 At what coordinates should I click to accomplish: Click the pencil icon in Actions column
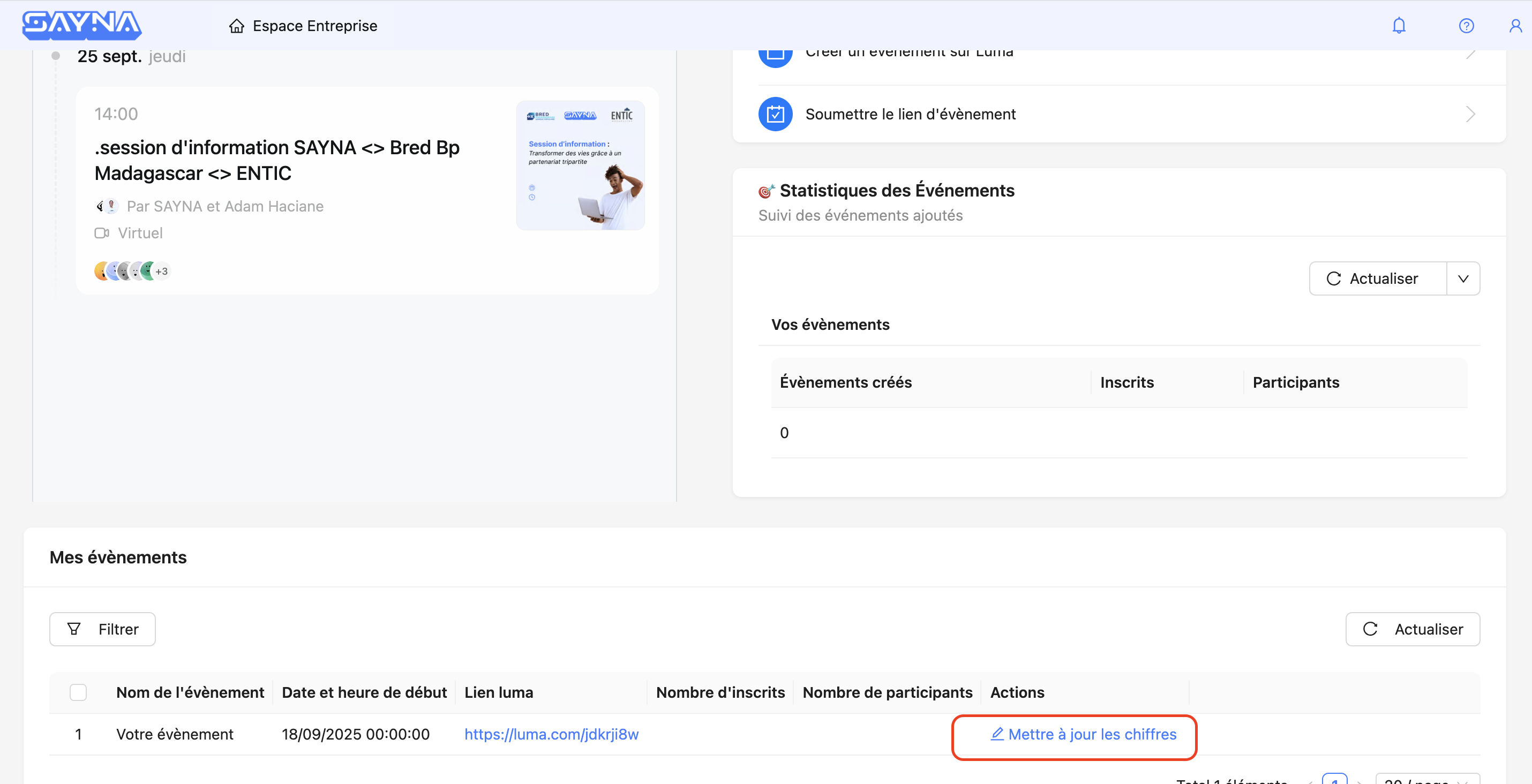click(997, 734)
